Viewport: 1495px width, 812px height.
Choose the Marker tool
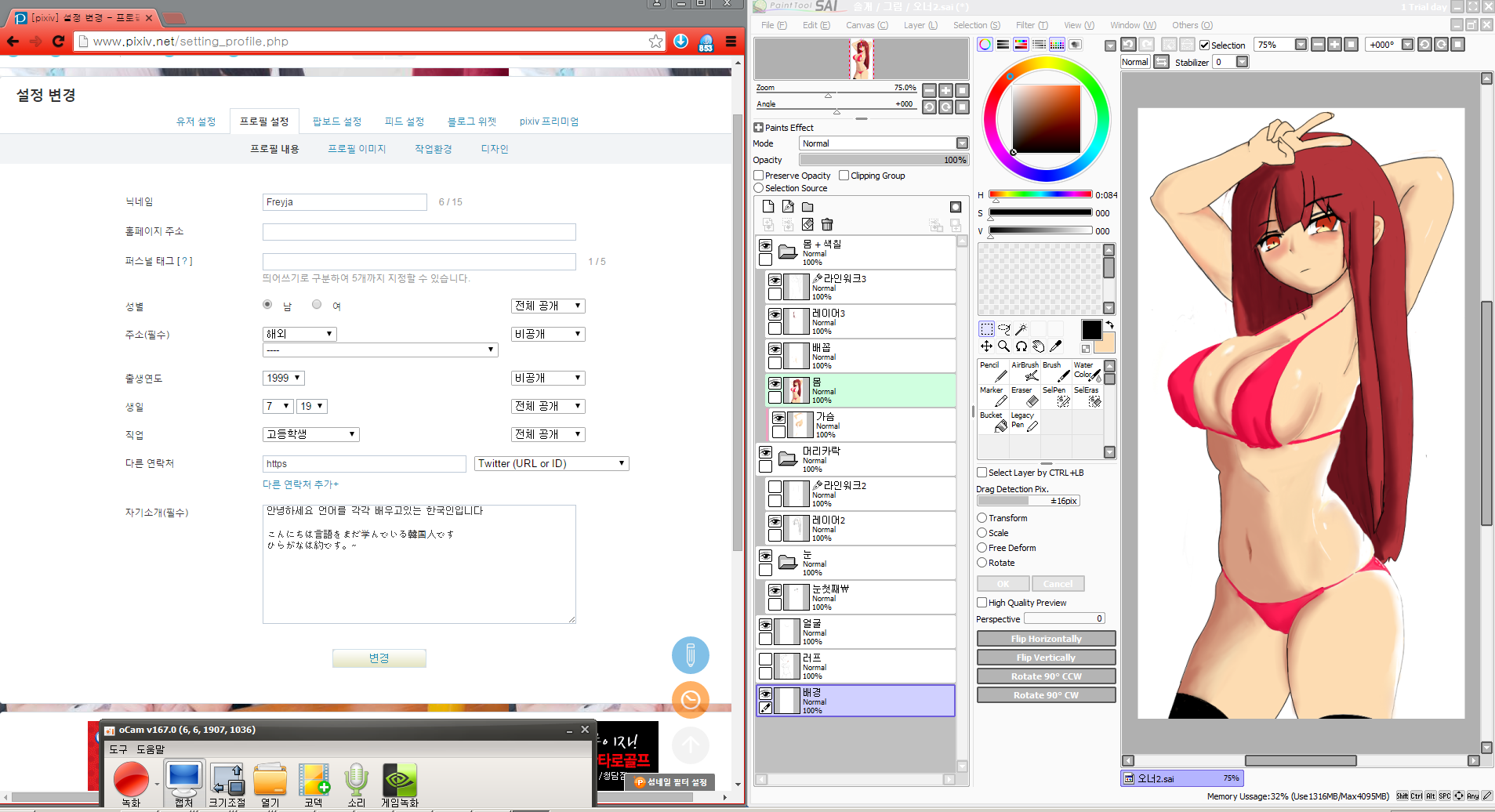click(993, 397)
